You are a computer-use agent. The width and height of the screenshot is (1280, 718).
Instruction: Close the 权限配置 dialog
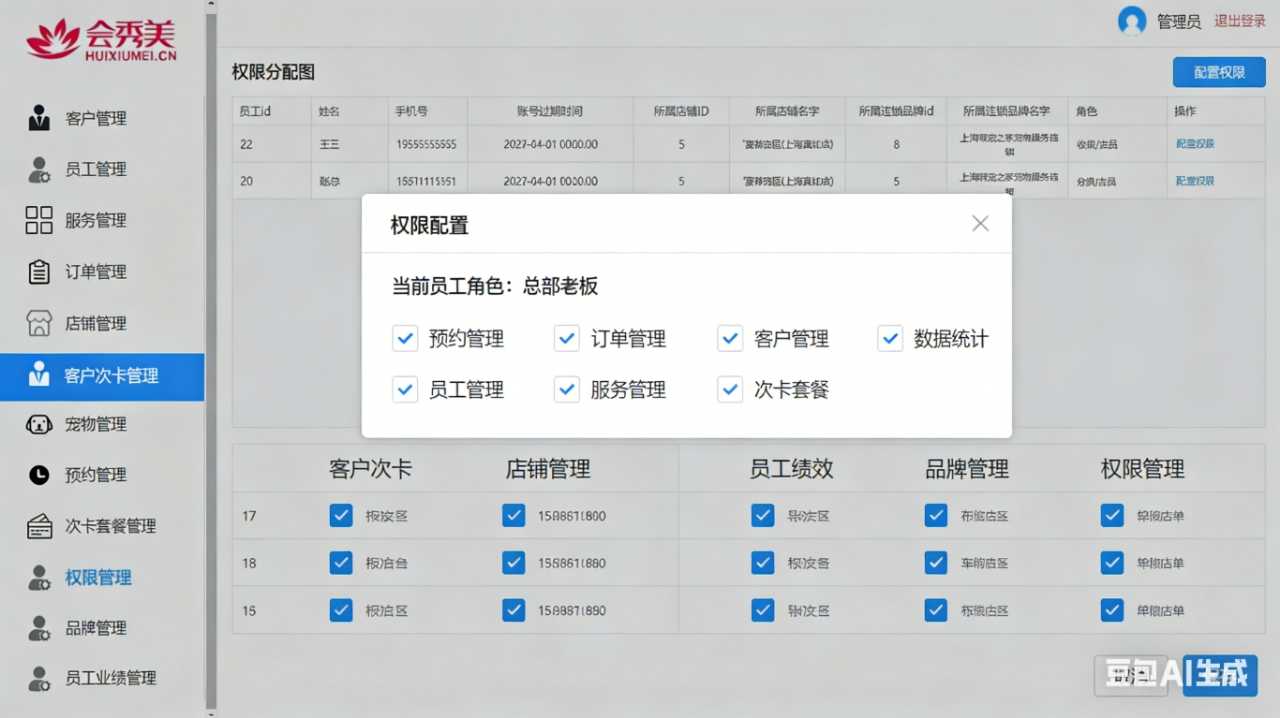pos(980,224)
